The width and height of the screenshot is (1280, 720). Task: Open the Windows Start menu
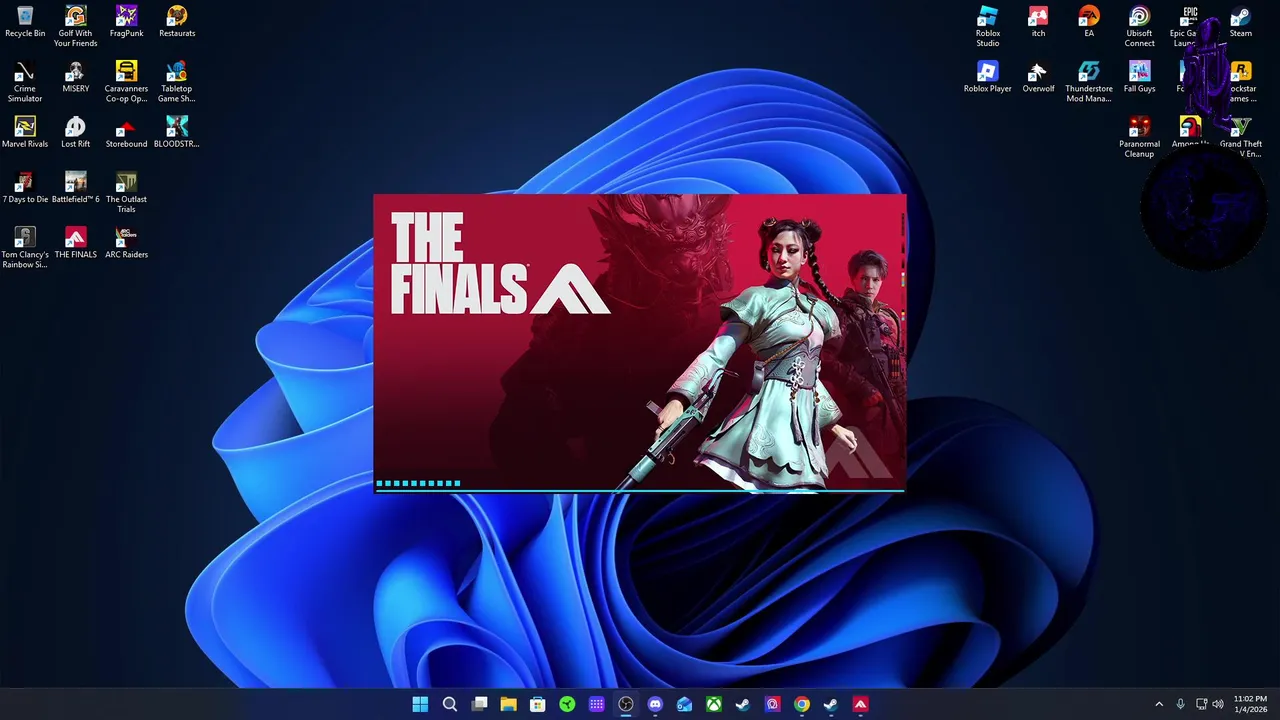click(420, 704)
